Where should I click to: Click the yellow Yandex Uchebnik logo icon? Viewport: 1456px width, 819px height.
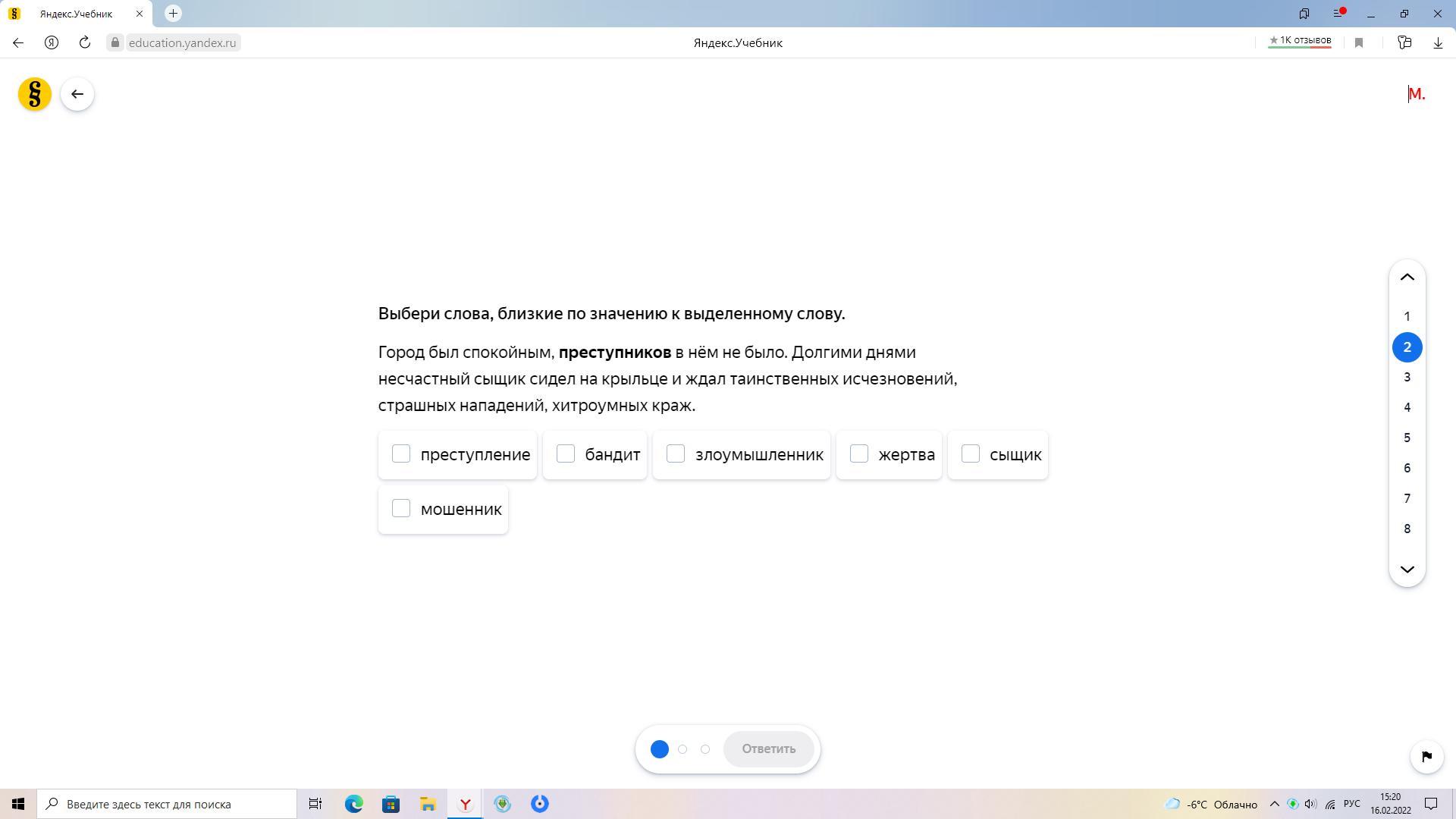click(x=35, y=94)
